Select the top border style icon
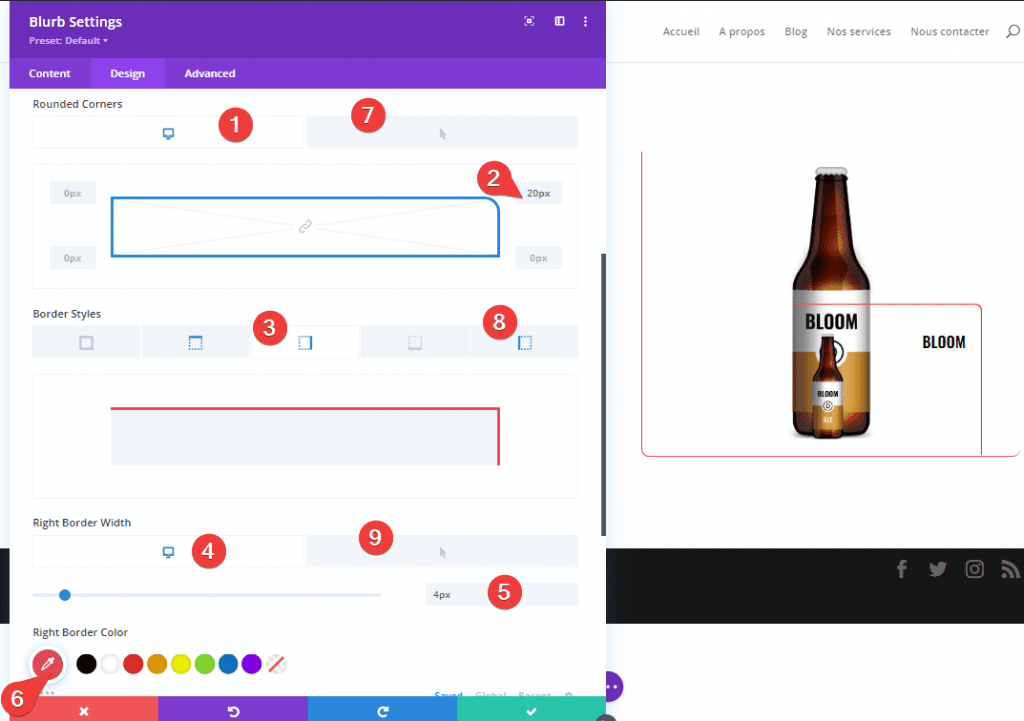The image size is (1024, 721). tap(195, 342)
